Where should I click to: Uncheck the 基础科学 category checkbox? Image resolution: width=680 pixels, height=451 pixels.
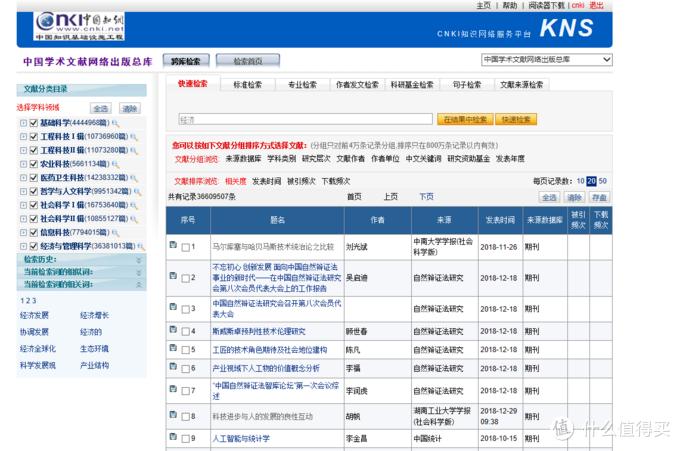pyautogui.click(x=34, y=123)
